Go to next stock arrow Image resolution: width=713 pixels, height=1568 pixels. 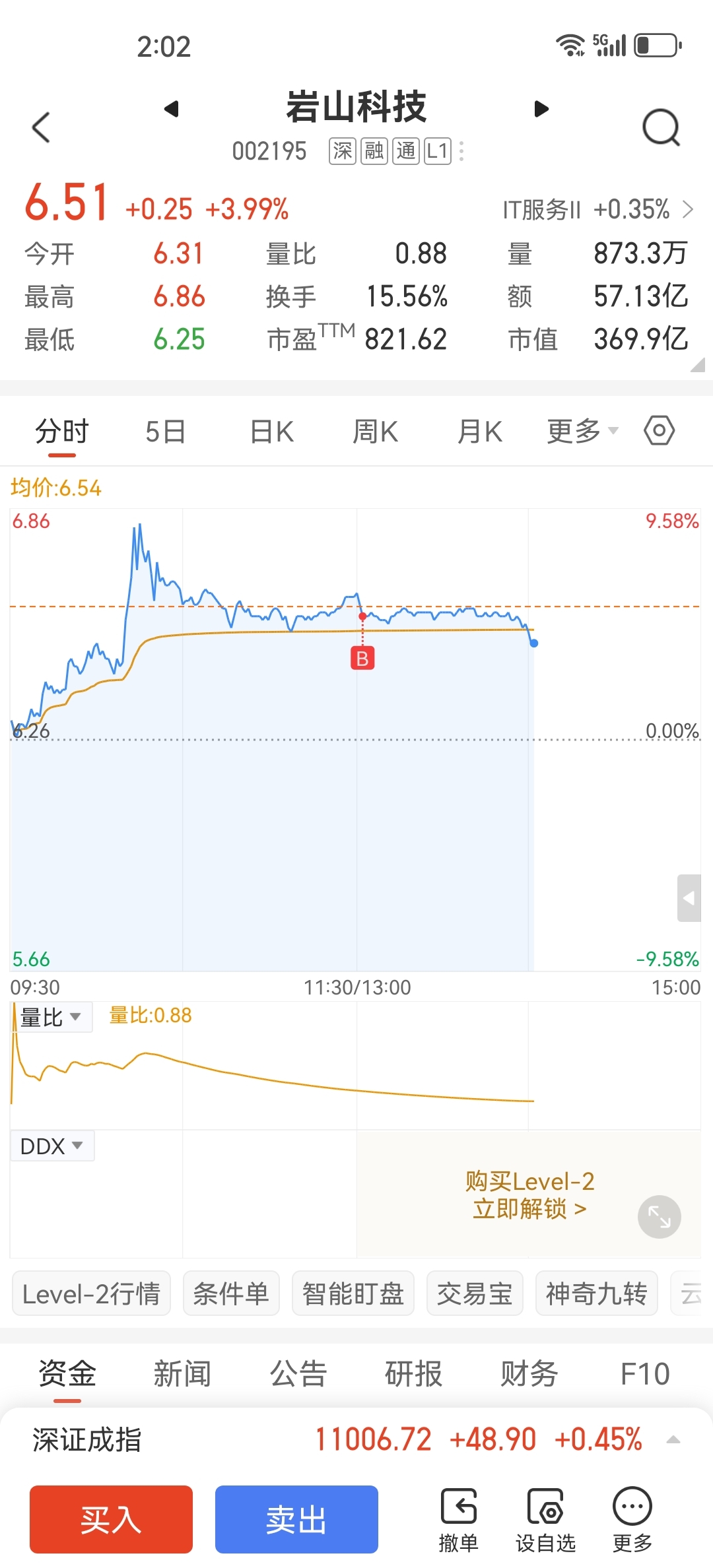[x=541, y=109]
